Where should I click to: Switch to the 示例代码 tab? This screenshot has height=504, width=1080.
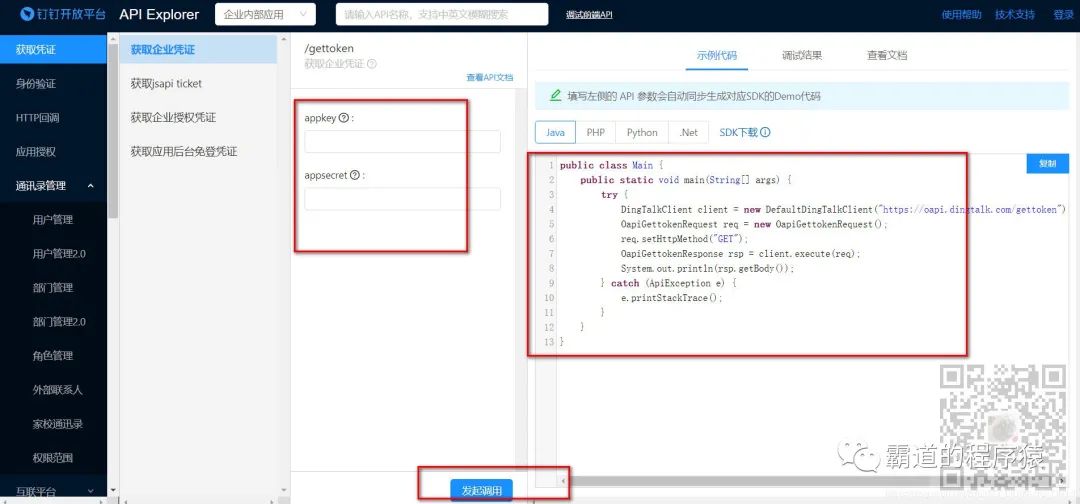[716, 55]
